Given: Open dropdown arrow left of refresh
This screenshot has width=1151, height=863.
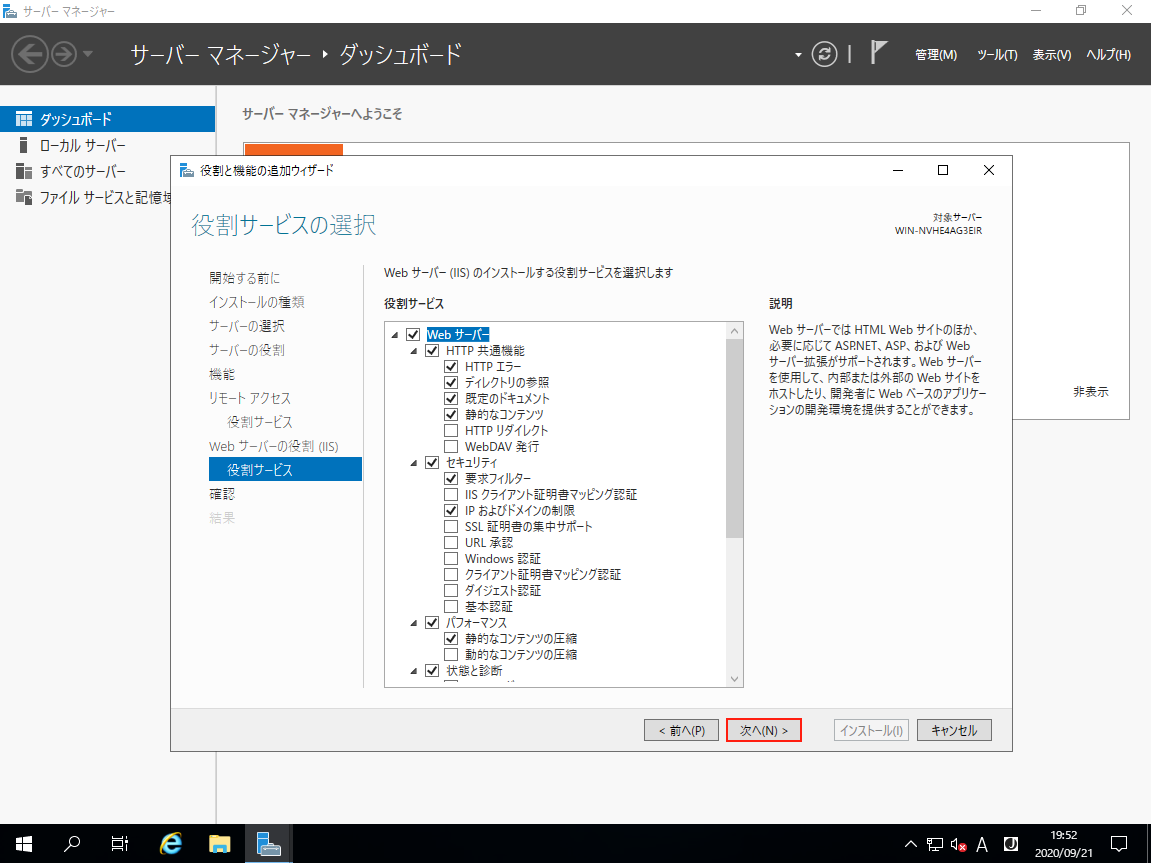Looking at the screenshot, I should tap(798, 55).
